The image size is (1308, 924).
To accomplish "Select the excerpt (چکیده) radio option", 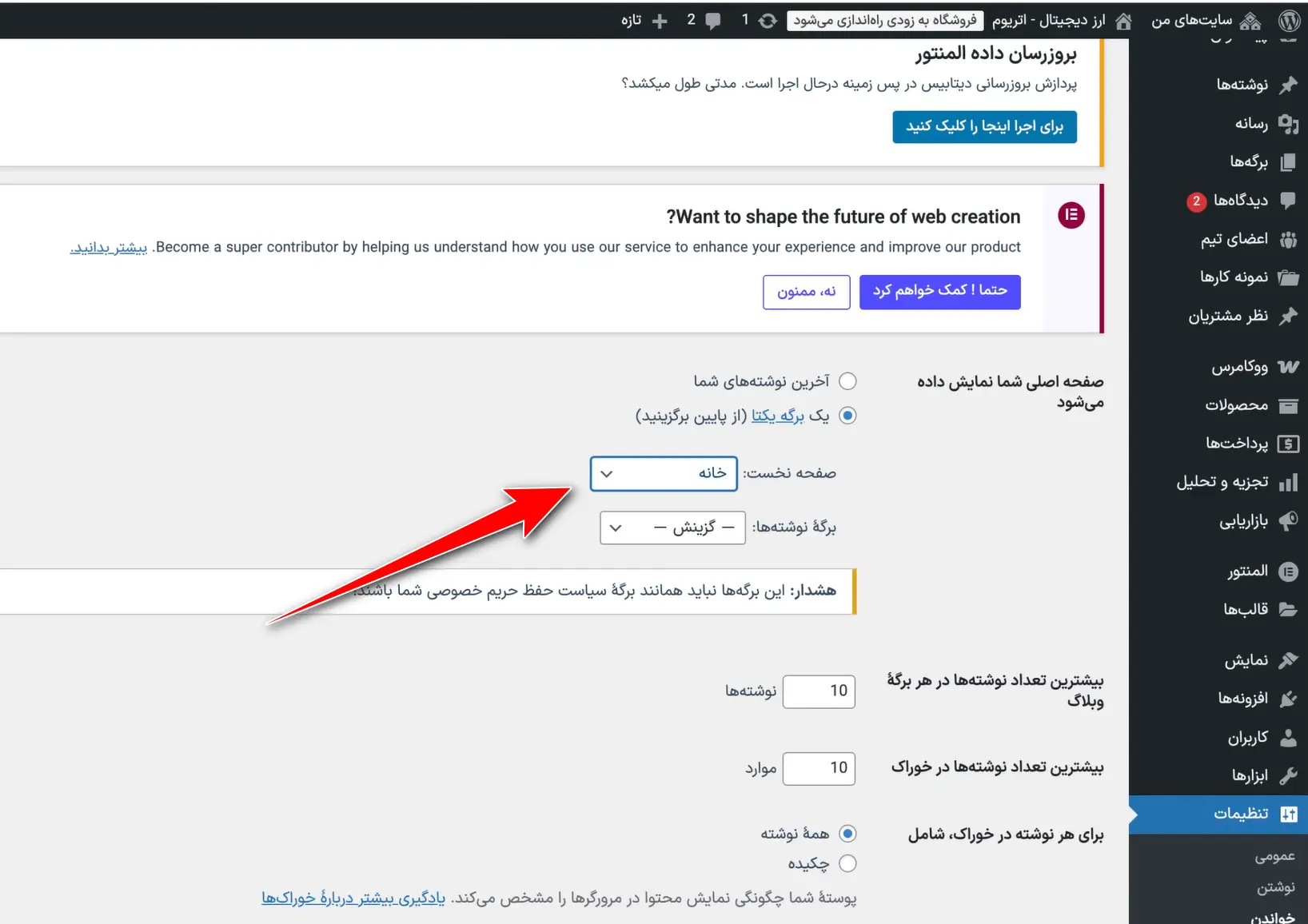I will point(848,863).
